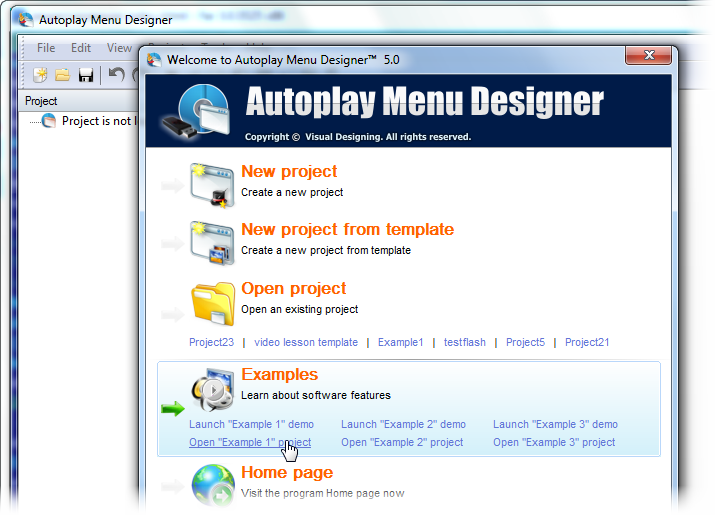Click the Examples media discs icon
The image size is (716, 516).
(212, 390)
